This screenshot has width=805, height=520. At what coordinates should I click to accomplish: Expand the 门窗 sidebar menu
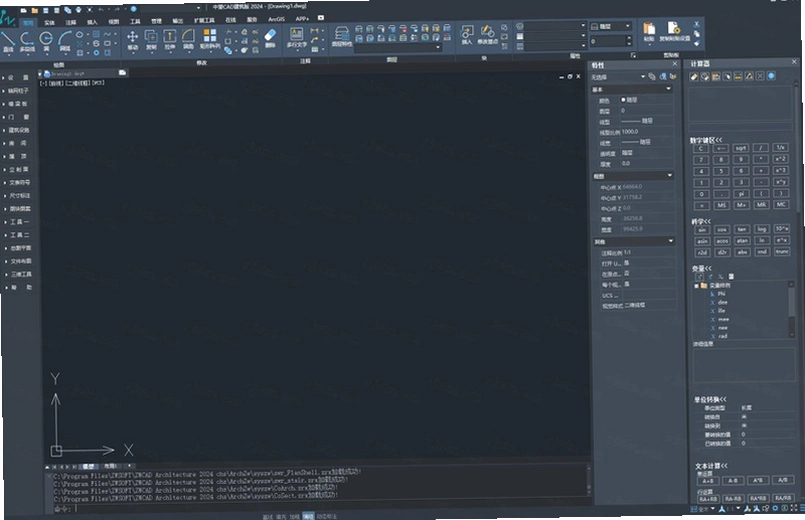tap(17, 117)
